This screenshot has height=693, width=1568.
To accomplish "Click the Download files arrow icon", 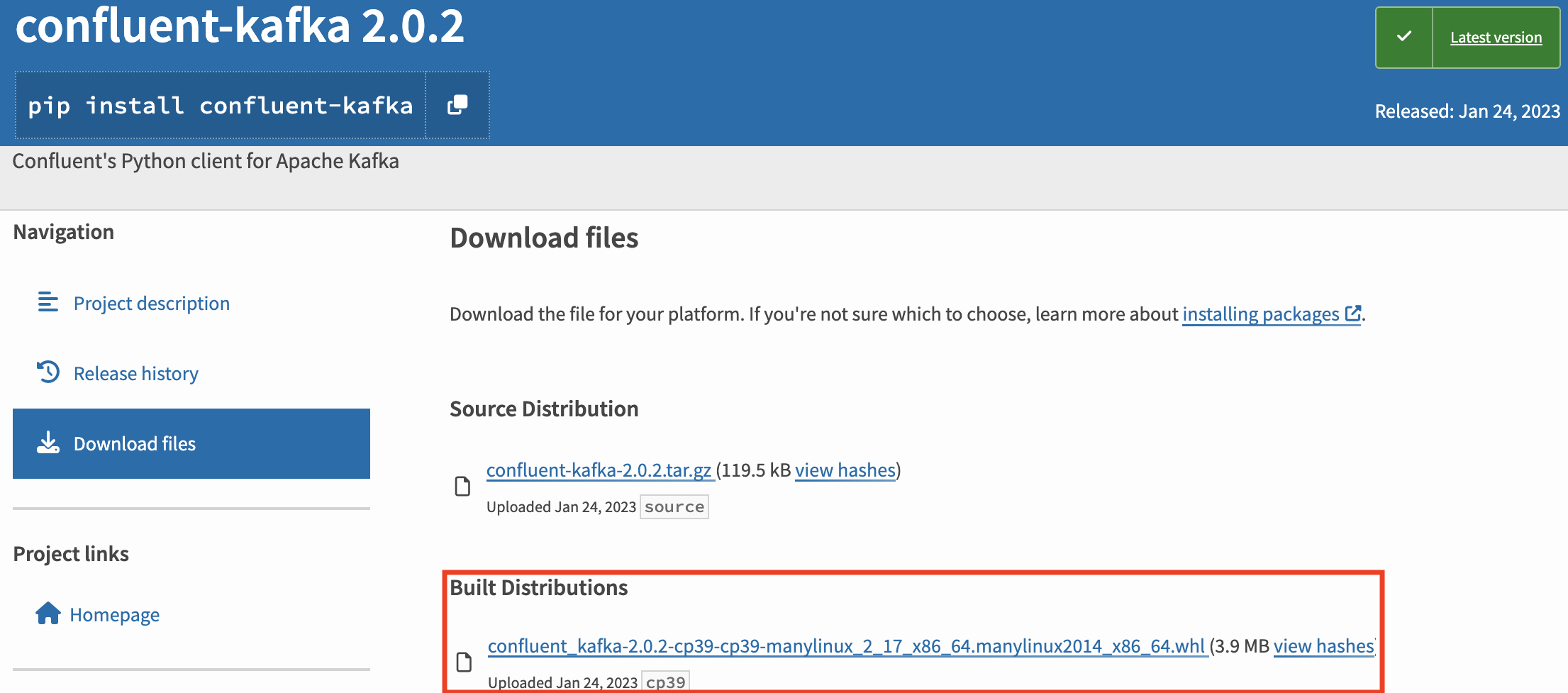I will click(48, 443).
